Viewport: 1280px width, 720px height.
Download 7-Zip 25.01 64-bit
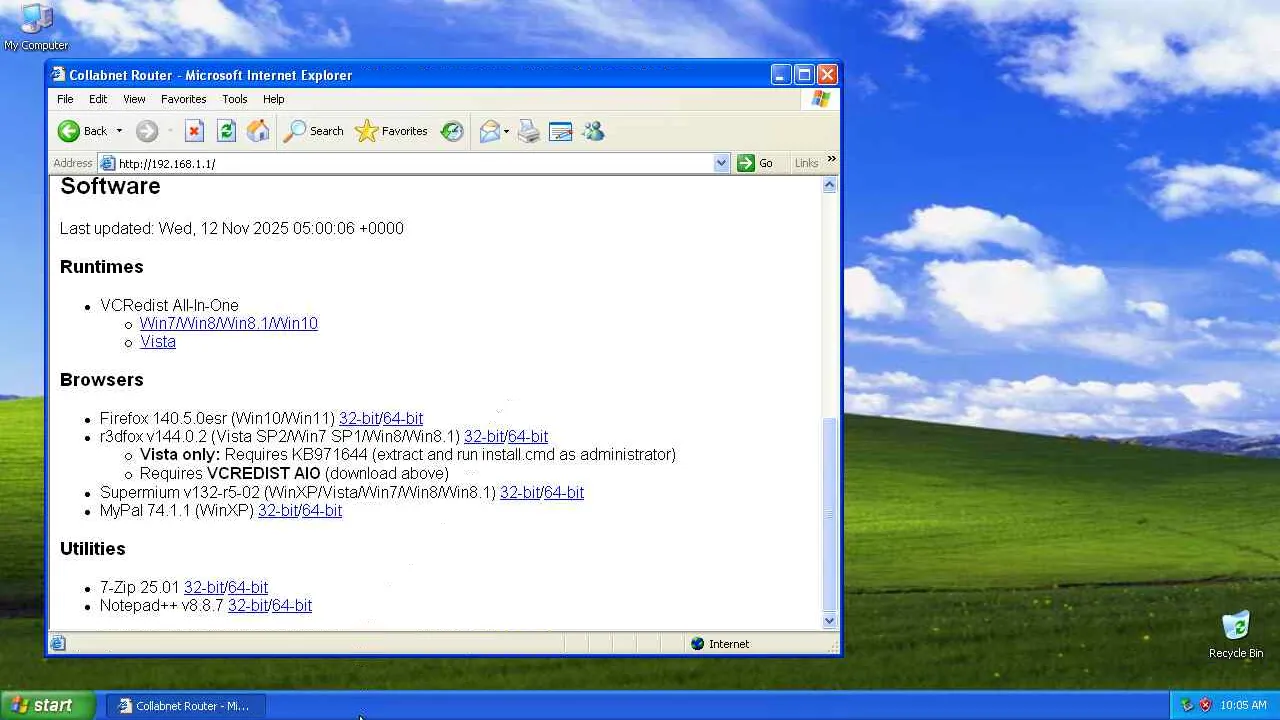click(x=248, y=588)
